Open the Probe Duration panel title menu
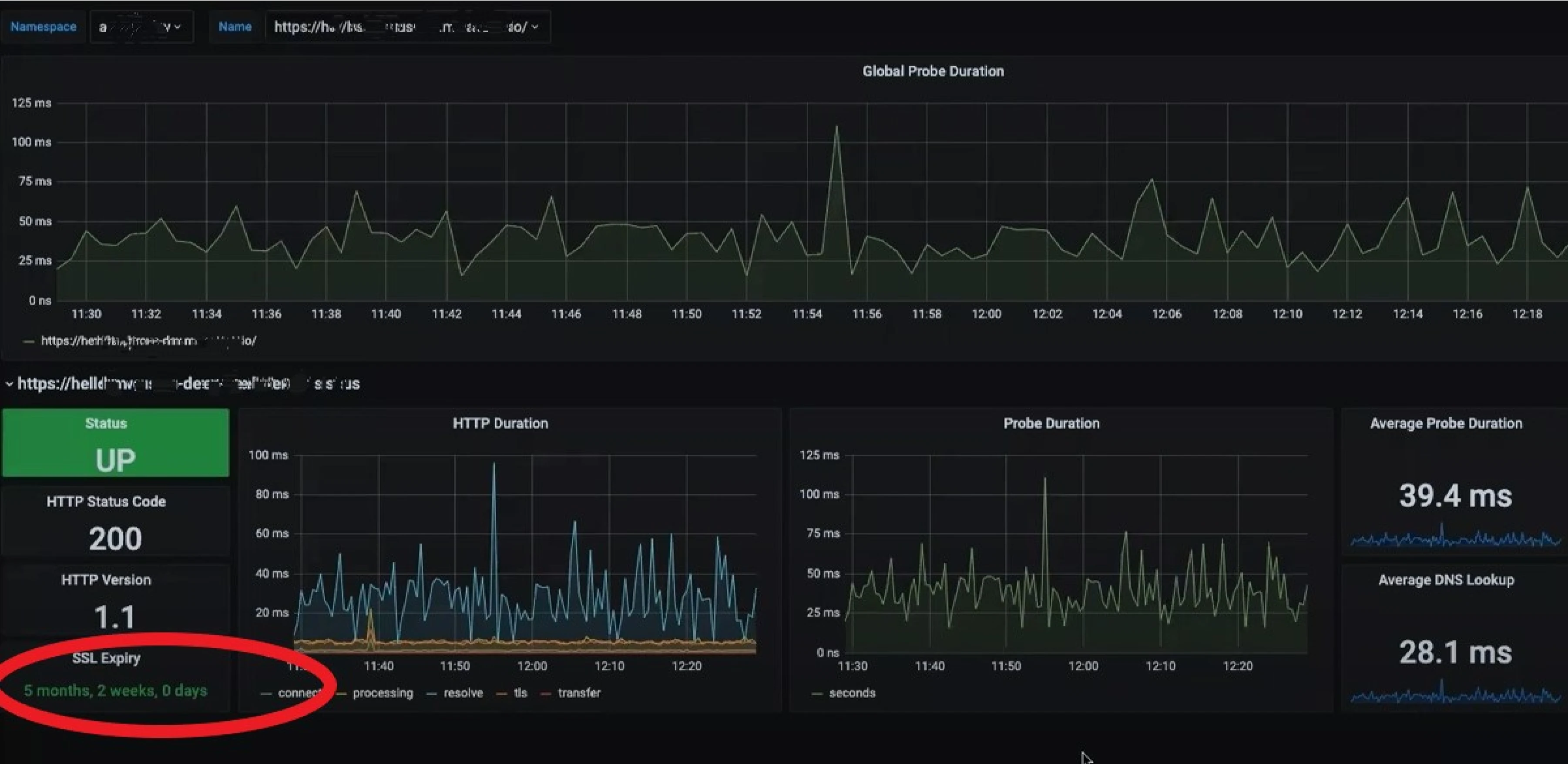 coord(1051,423)
